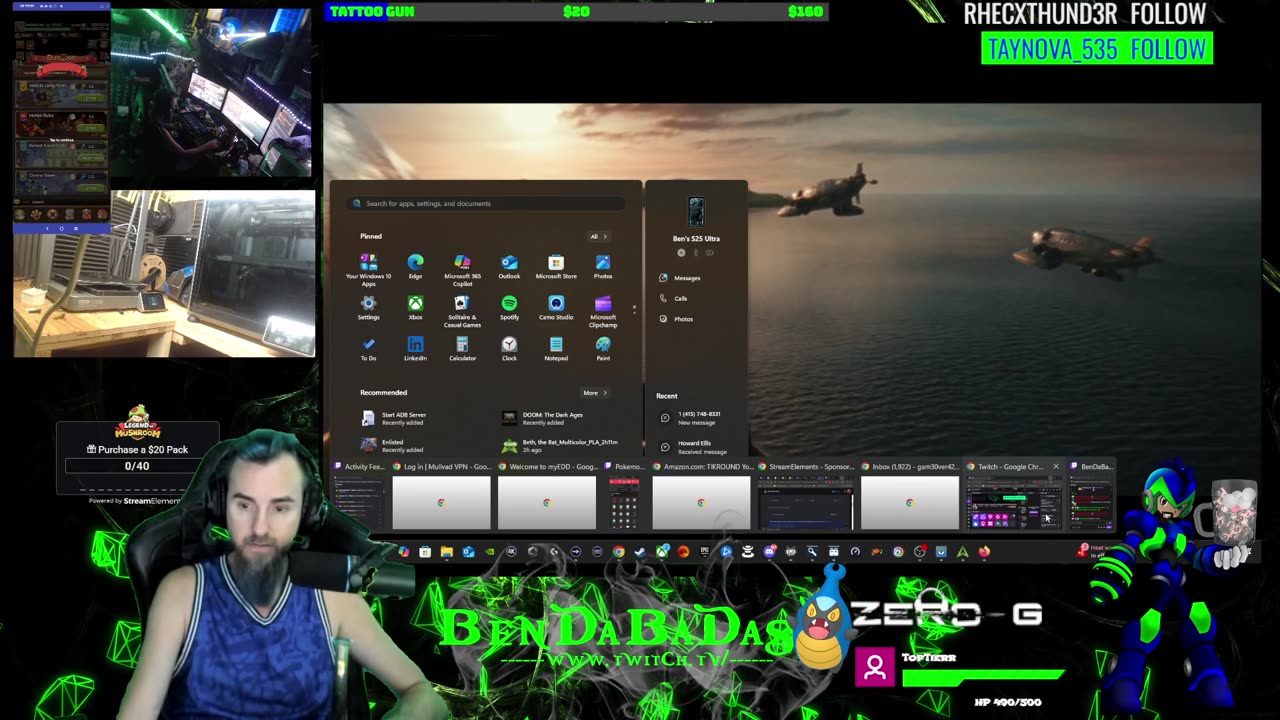The width and height of the screenshot is (1280, 720).
Task: Expand More recommended items
Action: [594, 393]
